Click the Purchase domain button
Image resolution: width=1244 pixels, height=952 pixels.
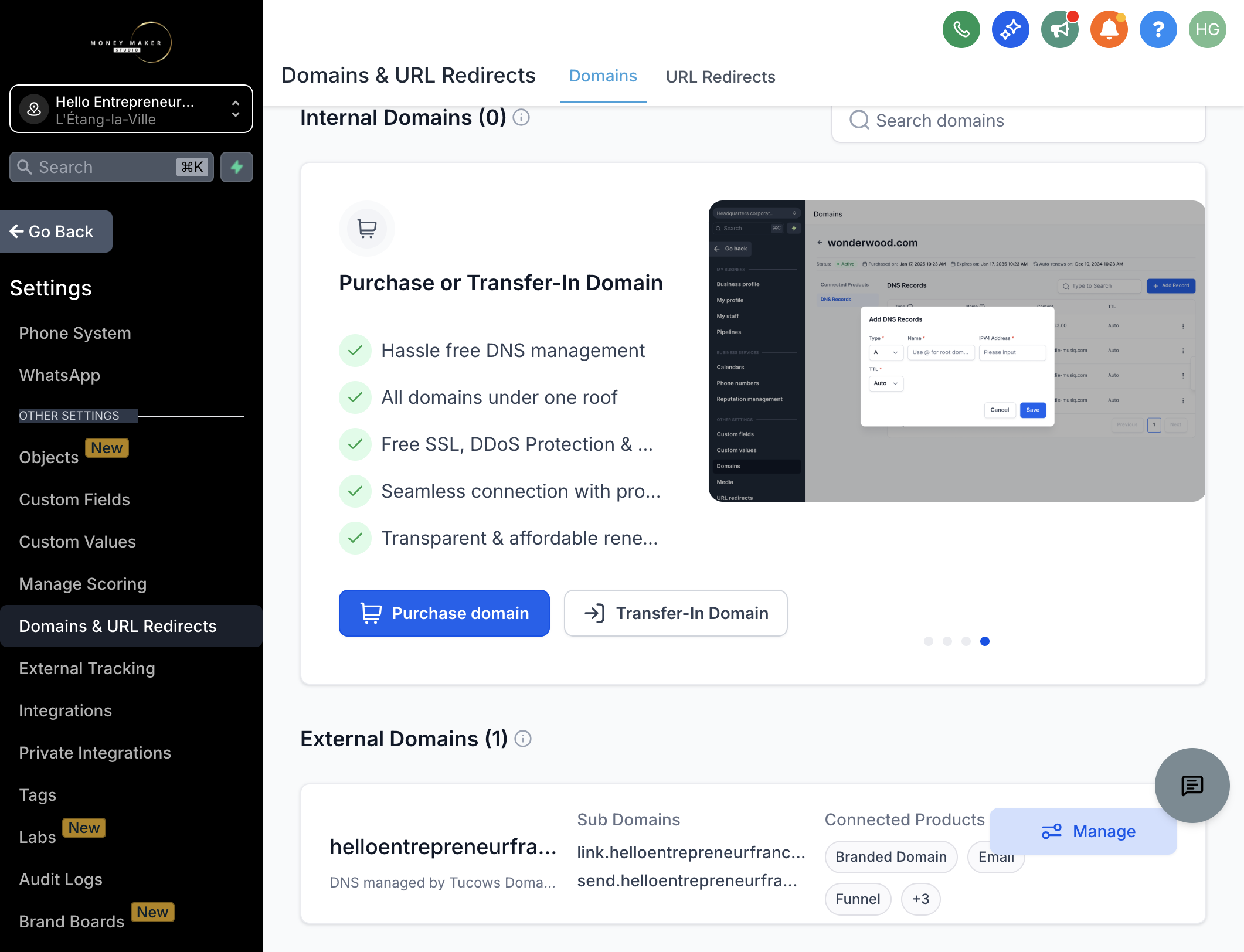pos(444,613)
